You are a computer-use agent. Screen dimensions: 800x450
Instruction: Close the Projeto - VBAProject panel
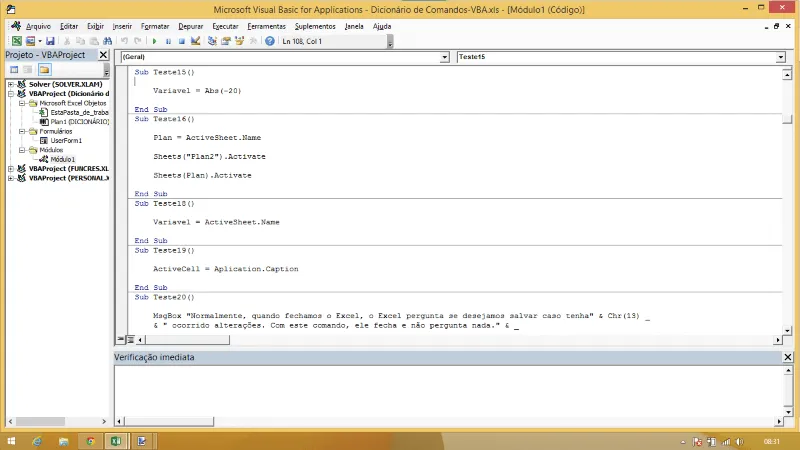click(x=103, y=55)
